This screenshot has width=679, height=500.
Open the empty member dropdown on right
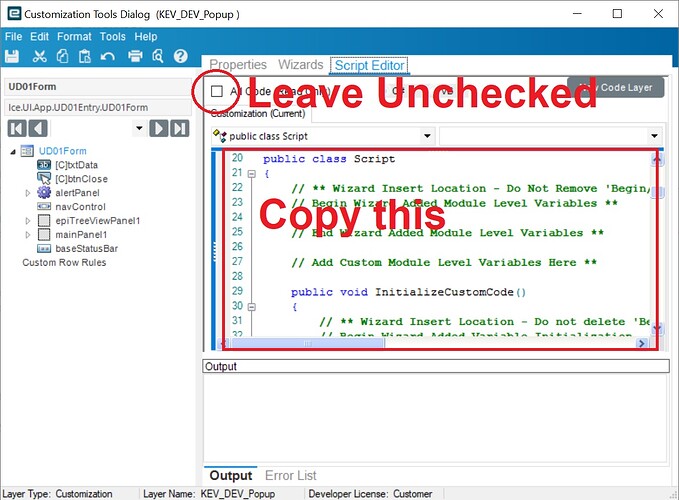tap(654, 136)
